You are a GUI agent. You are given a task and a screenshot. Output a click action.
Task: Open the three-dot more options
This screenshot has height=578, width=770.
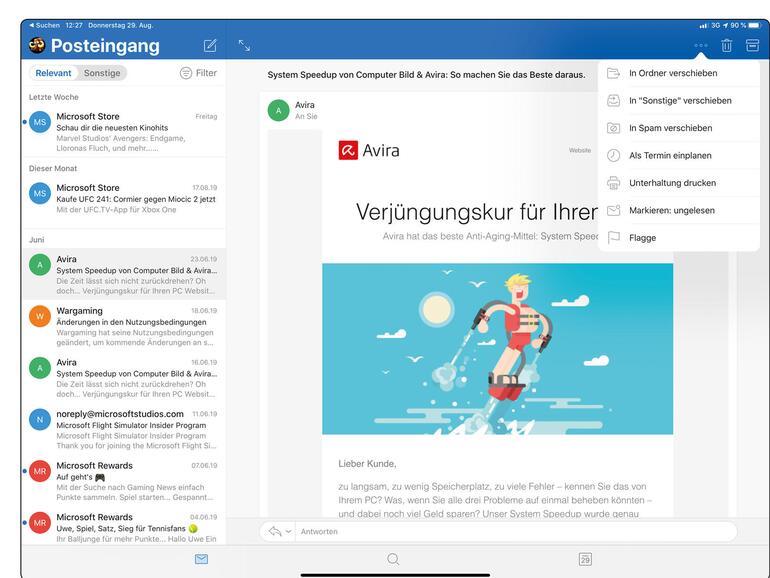pos(701,46)
